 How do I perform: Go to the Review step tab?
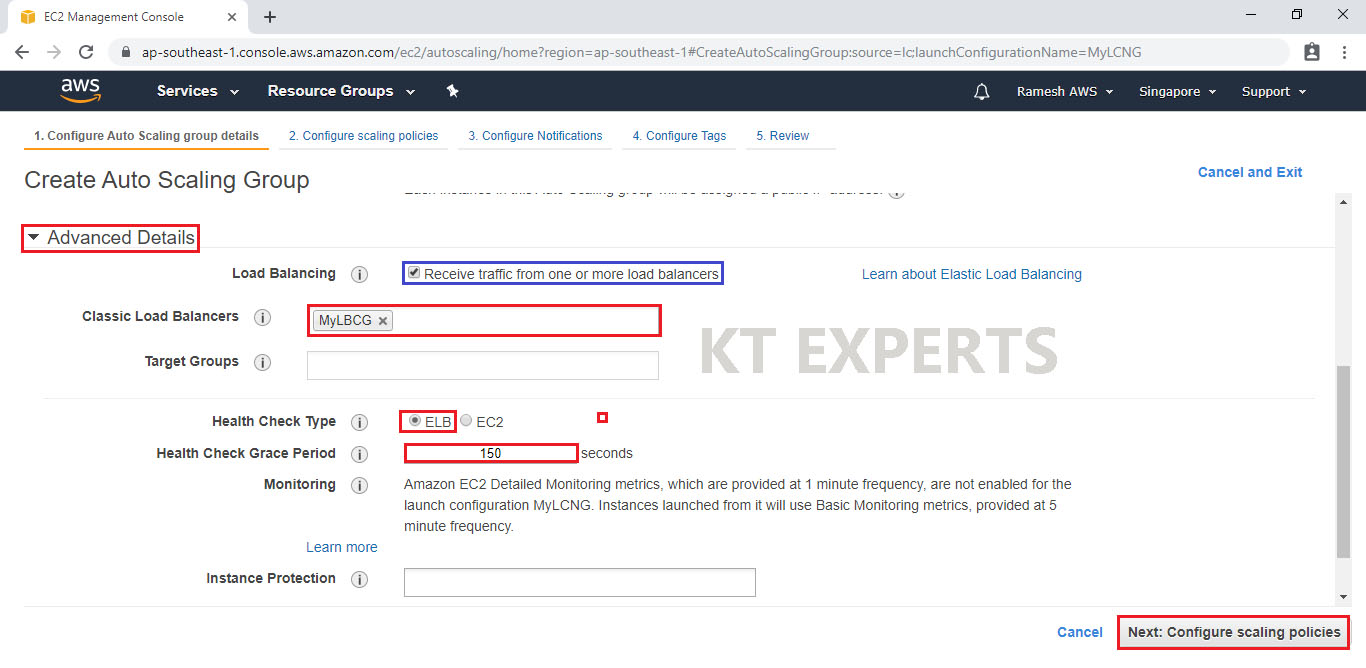tap(782, 136)
